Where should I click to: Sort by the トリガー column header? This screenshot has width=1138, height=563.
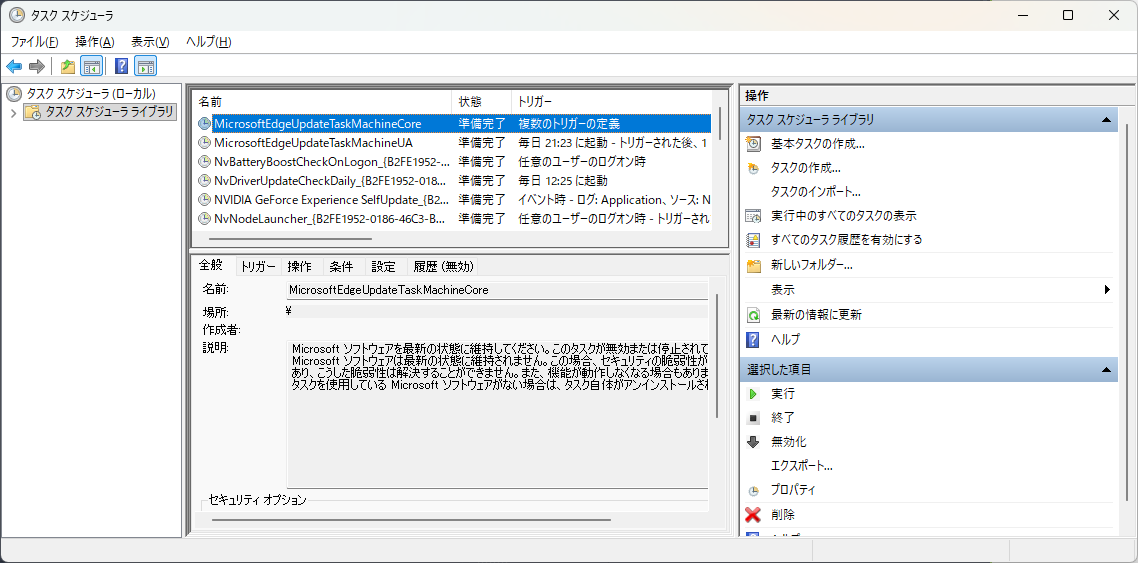(611, 102)
